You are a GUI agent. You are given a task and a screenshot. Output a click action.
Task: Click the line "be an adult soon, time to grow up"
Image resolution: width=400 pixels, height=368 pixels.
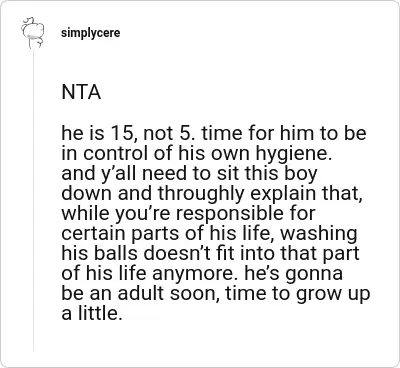point(216,294)
